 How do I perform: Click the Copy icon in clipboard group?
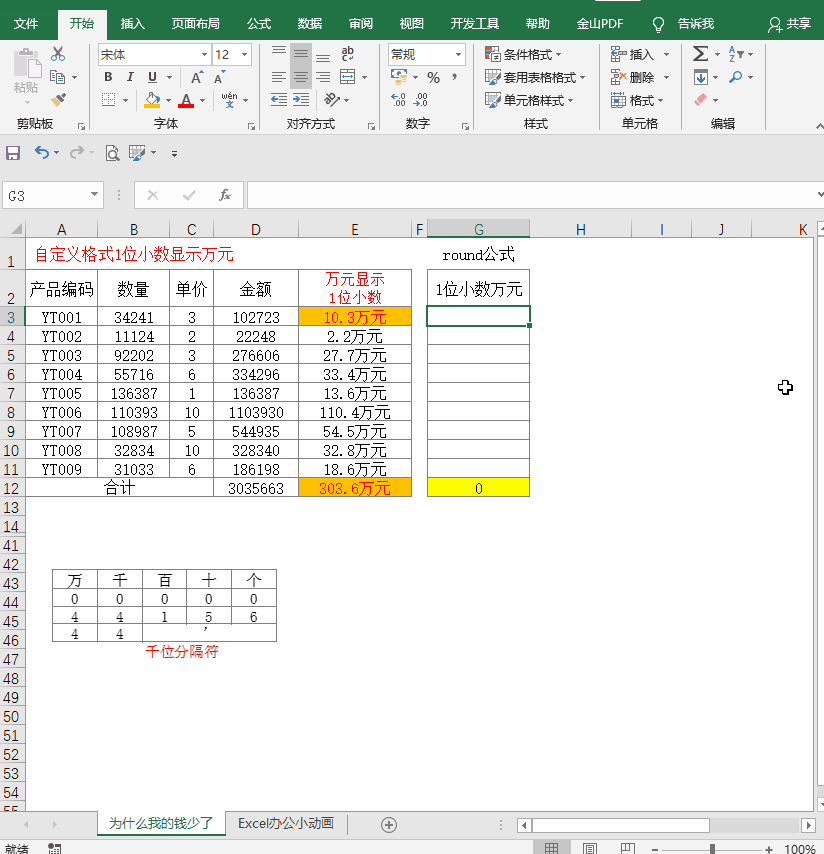[57, 77]
